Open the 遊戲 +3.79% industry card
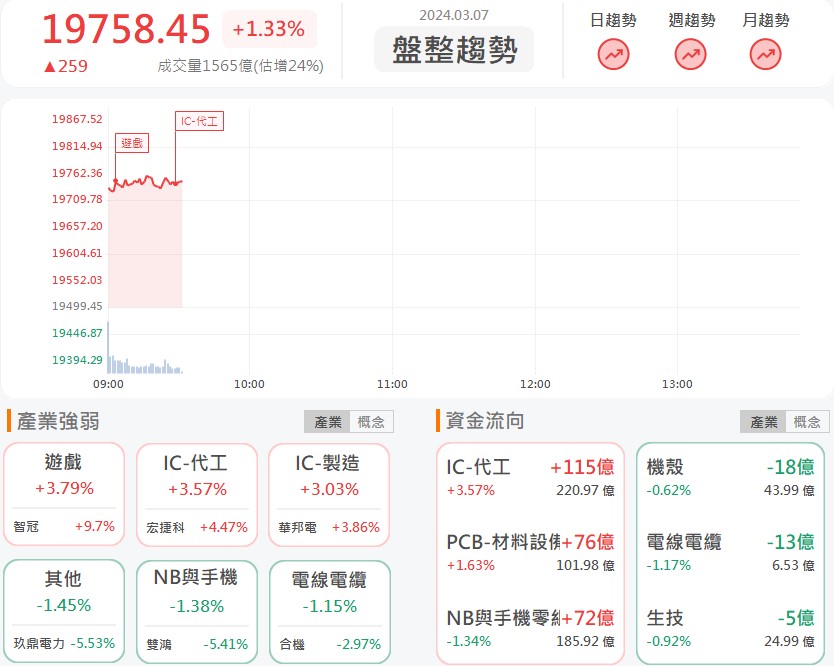 [x=64, y=494]
